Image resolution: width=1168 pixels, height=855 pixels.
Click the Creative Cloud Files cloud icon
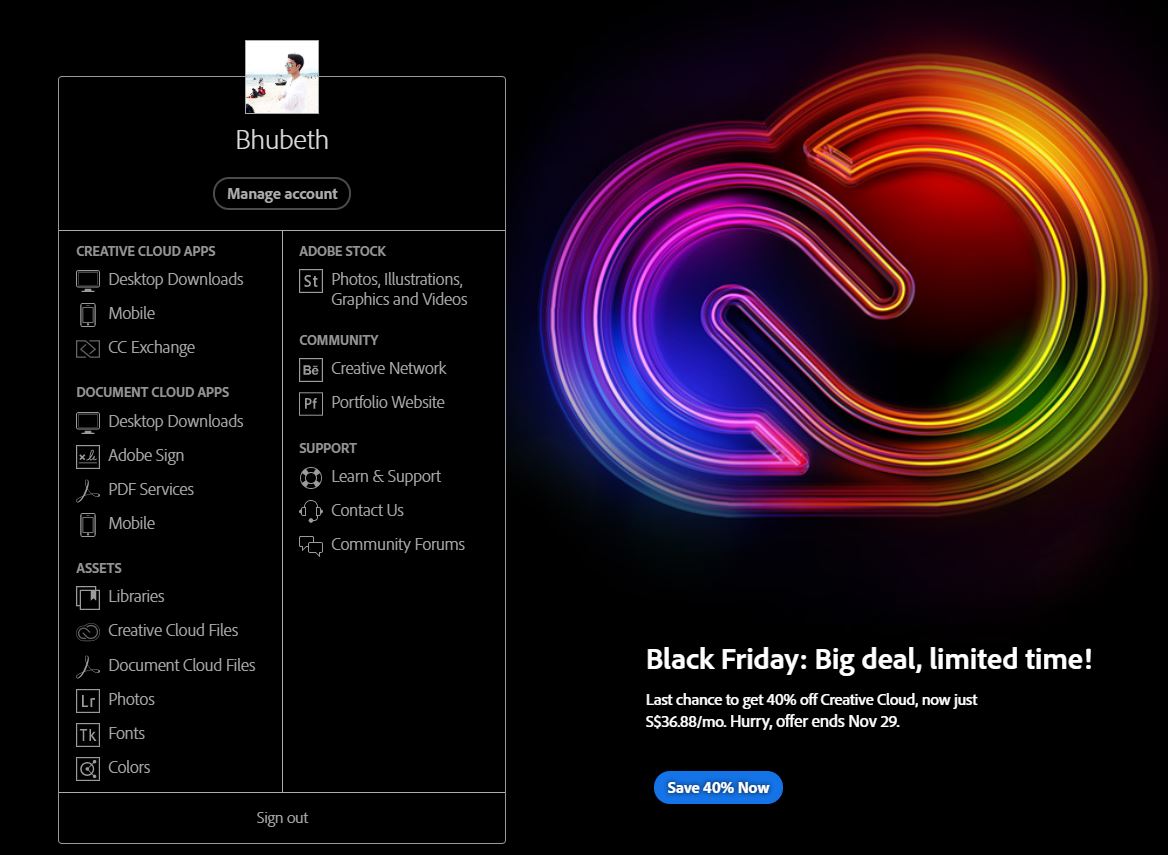88,632
